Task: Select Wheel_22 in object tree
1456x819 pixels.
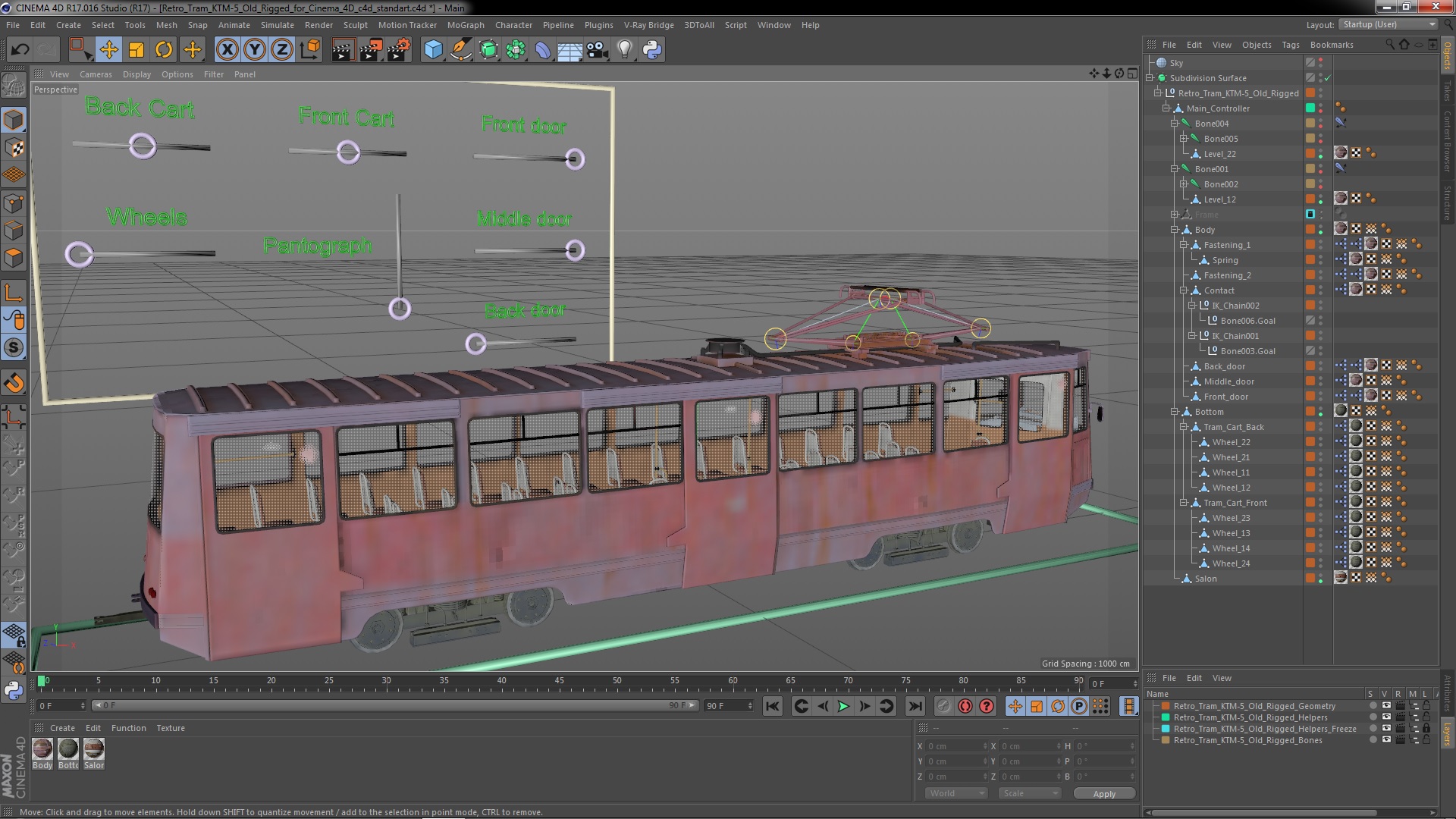Action: (1230, 442)
